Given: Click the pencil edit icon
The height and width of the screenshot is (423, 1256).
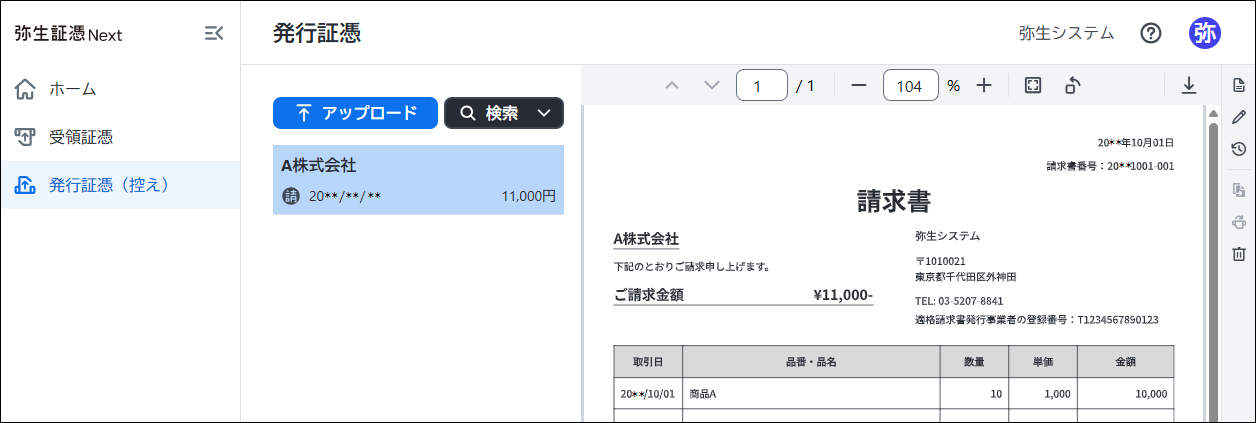Looking at the screenshot, I should (x=1238, y=116).
